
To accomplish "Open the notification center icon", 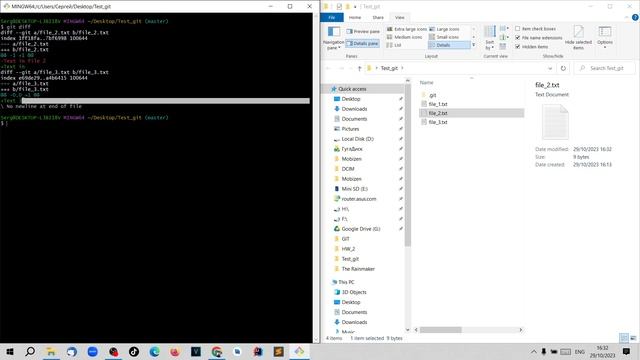I will [x=627, y=351].
